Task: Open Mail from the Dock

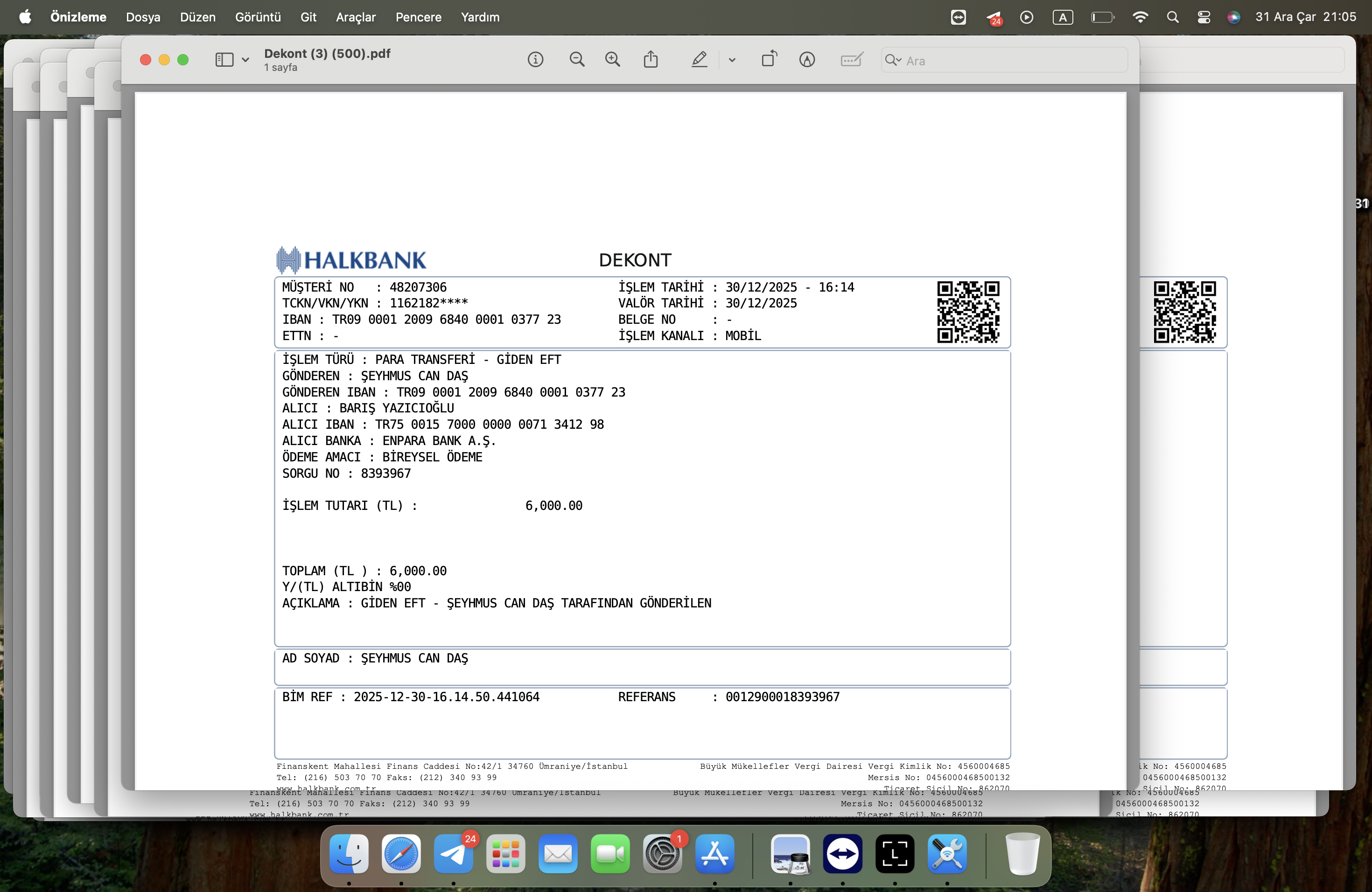Action: coord(558,853)
